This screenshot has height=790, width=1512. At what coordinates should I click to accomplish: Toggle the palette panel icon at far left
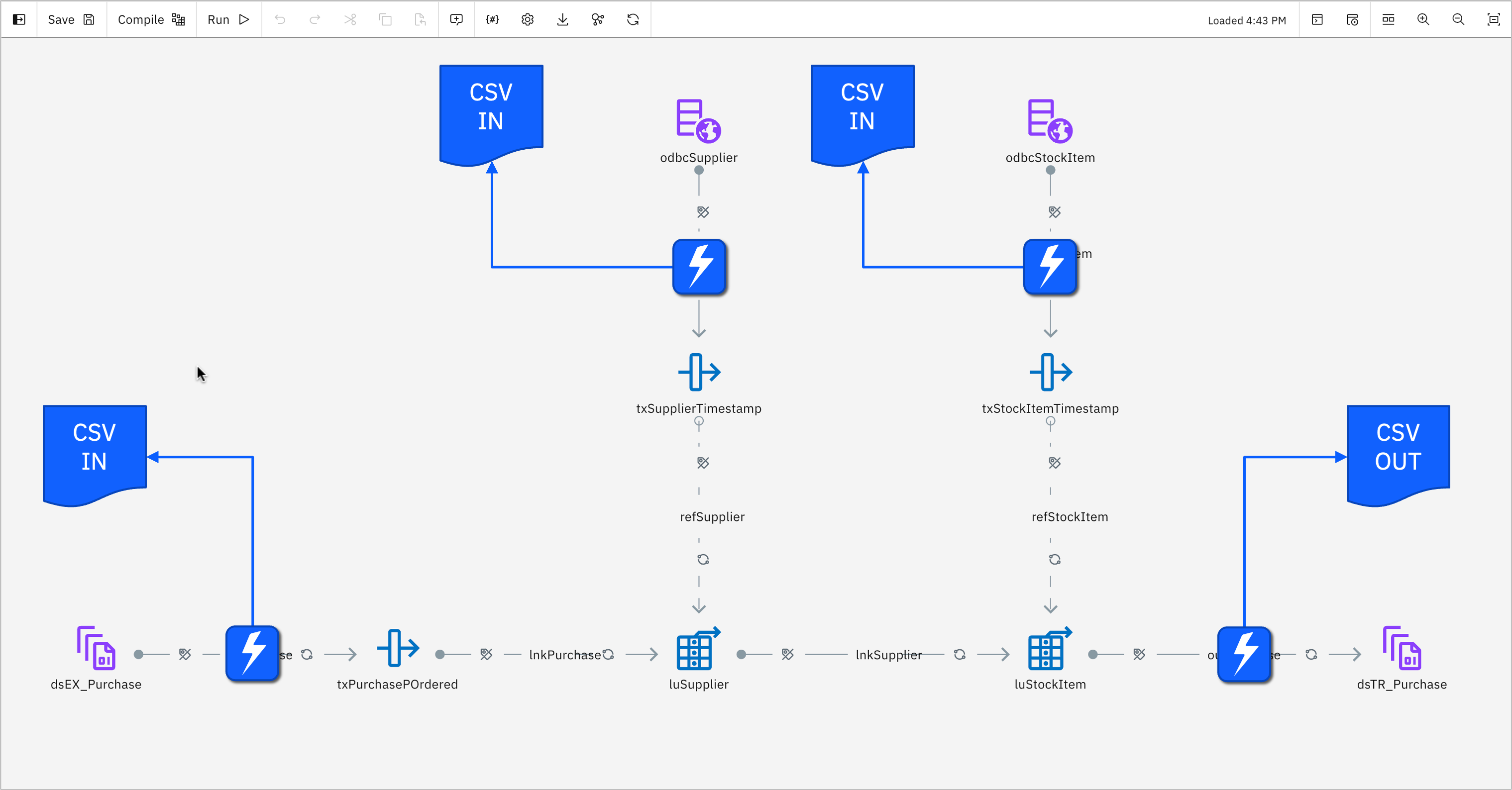tap(19, 19)
